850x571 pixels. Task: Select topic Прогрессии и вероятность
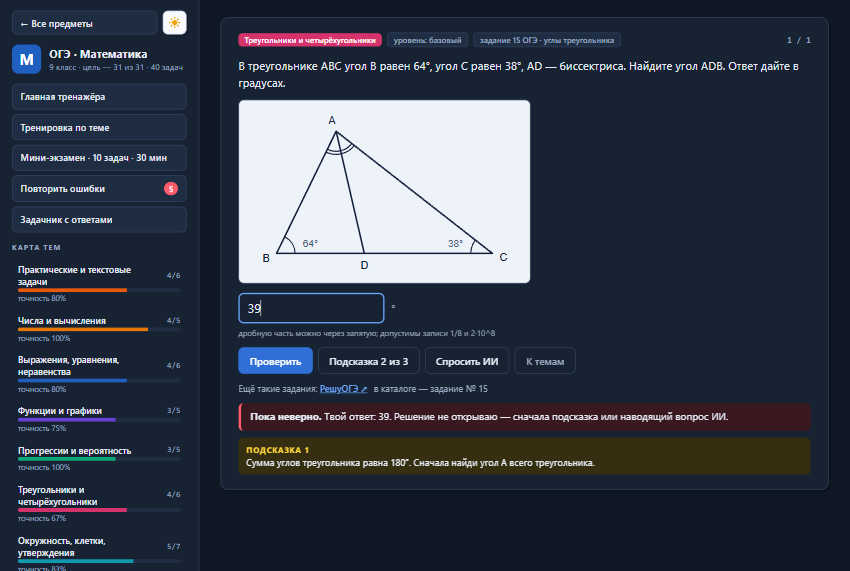(x=99, y=458)
